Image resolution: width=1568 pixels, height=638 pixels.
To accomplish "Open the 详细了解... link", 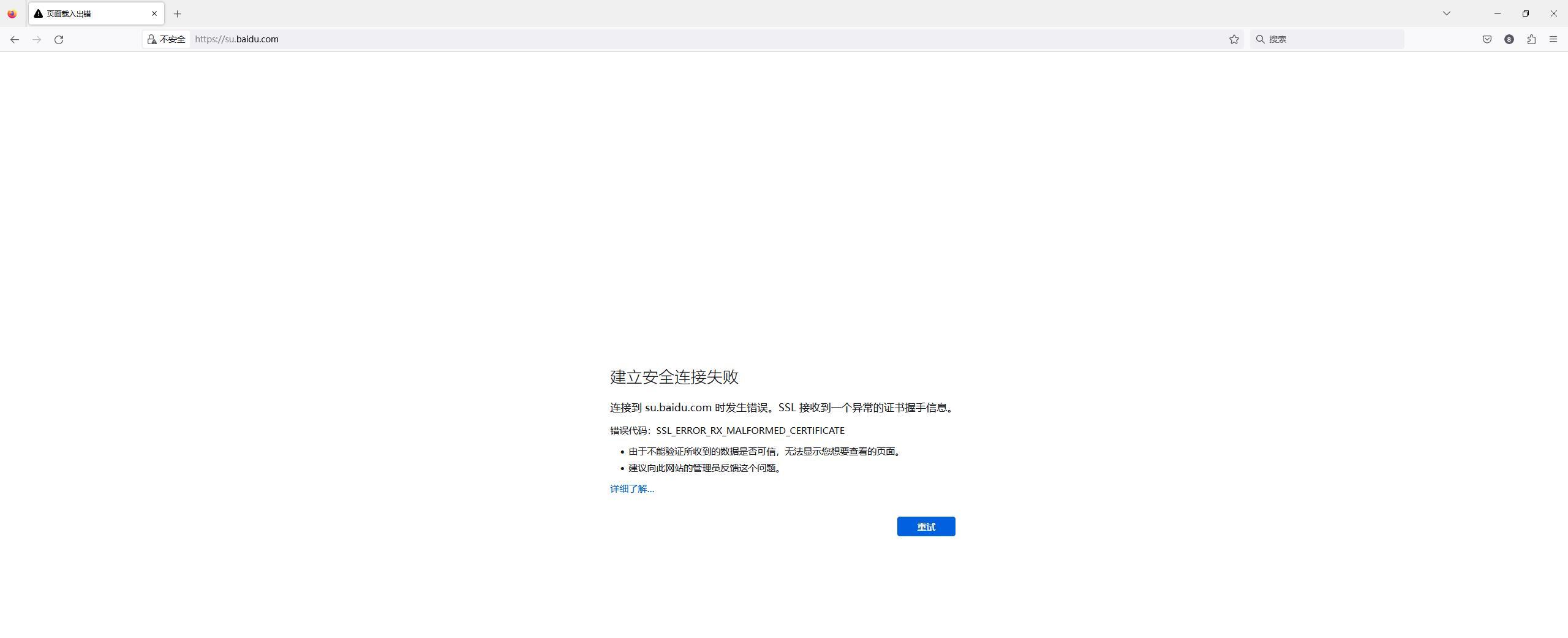I will tap(632, 488).
